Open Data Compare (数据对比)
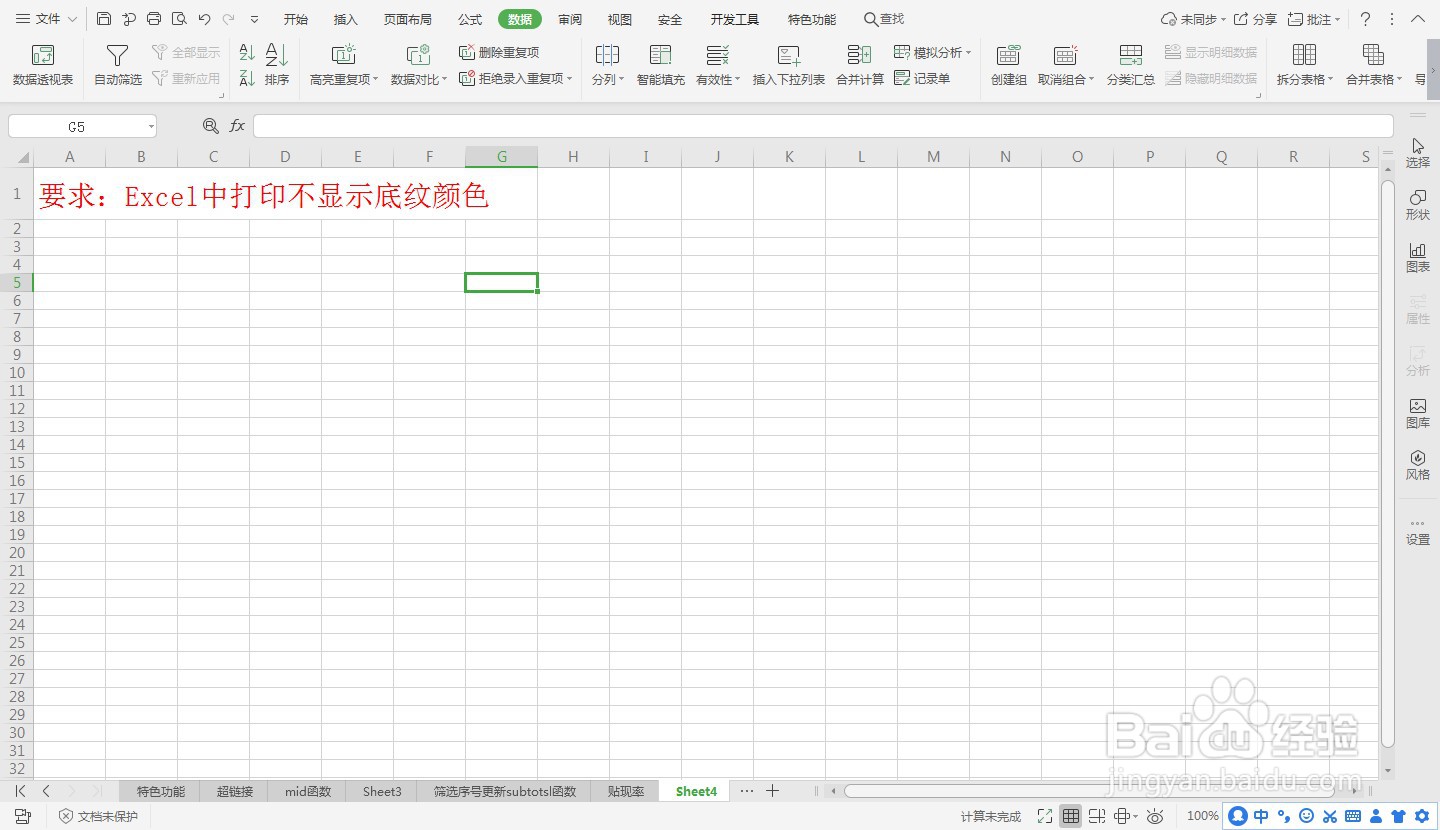1440x830 pixels. tap(418, 65)
